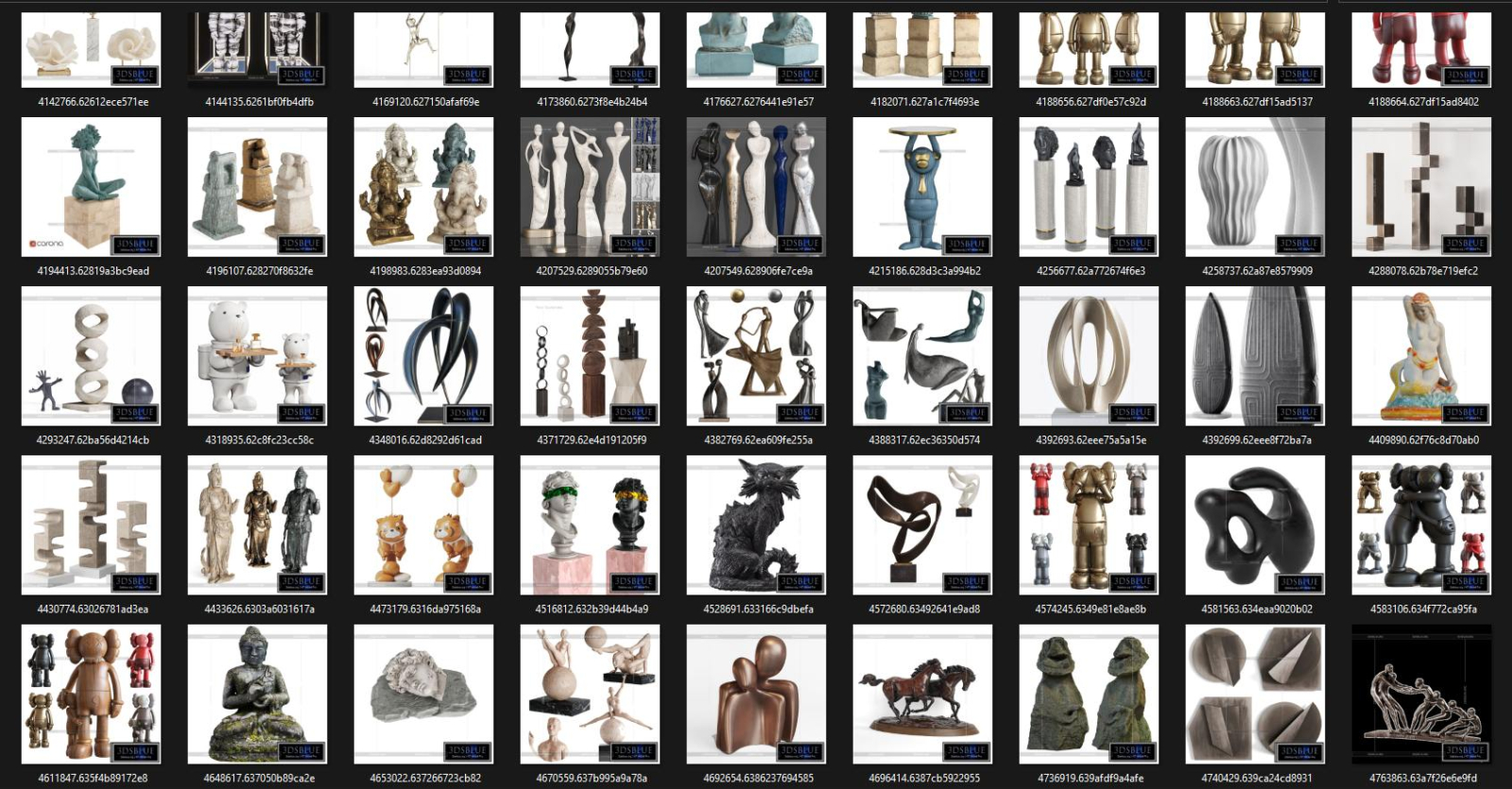Select the Moai stone heads thumbnail
The width and height of the screenshot is (1512, 789).
1089,695
